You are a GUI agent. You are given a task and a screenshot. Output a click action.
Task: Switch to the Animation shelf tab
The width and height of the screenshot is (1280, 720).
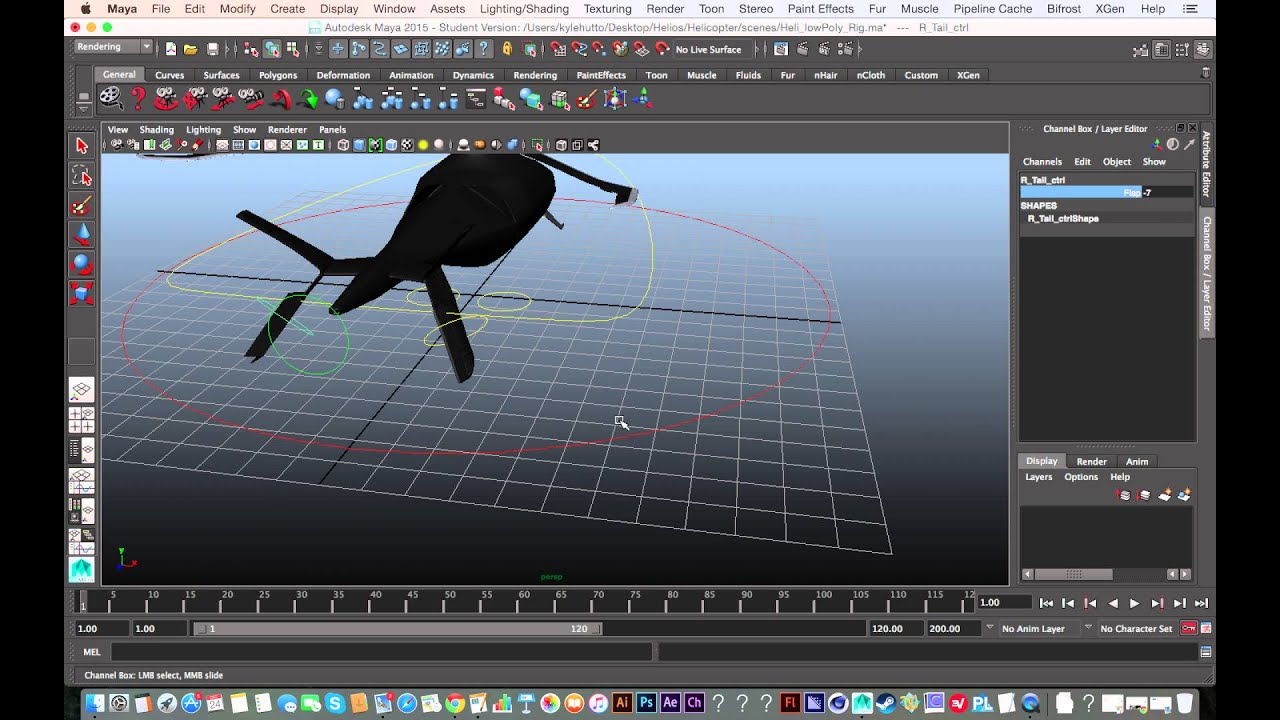click(x=411, y=75)
